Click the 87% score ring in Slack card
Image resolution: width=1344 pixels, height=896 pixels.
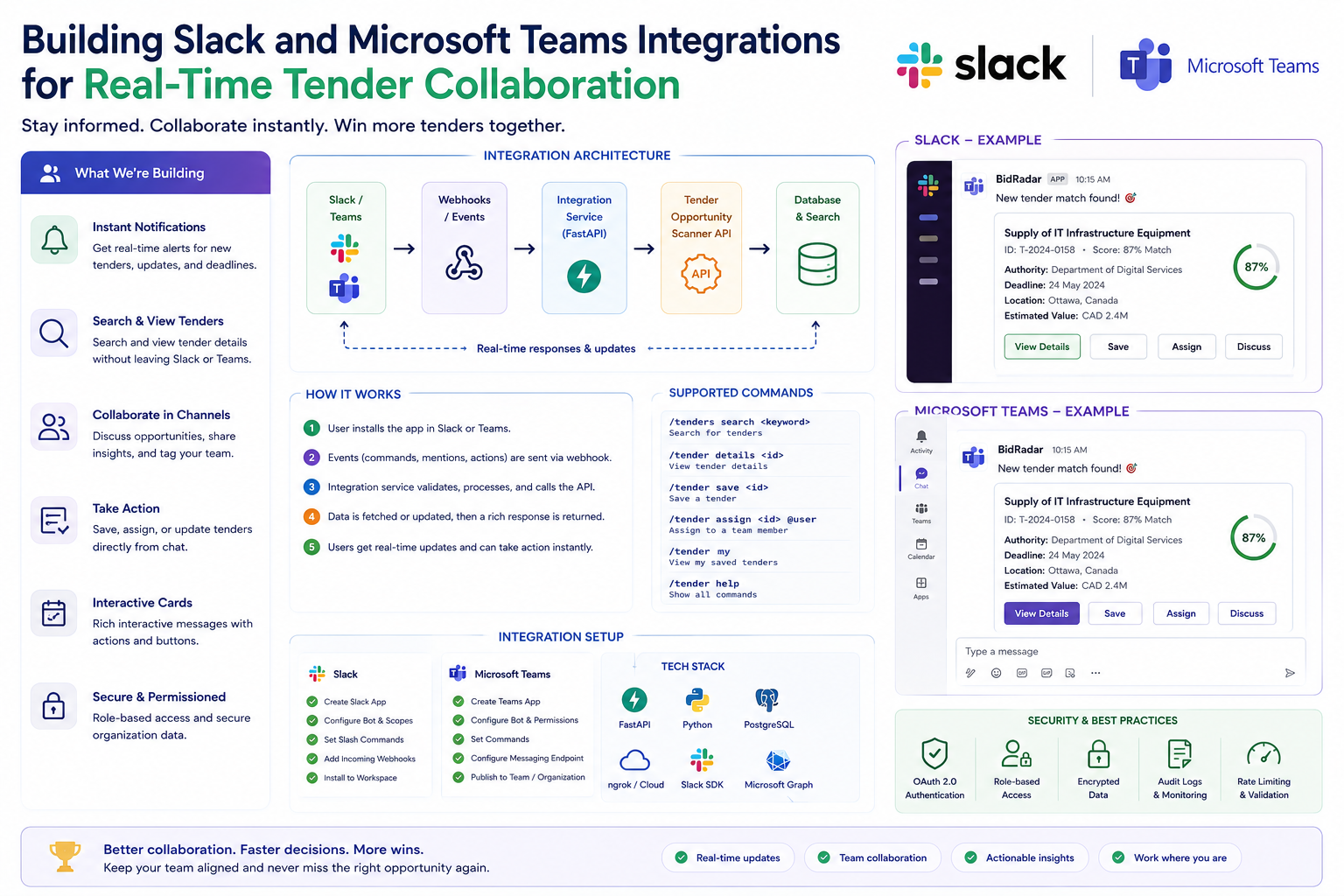tap(1256, 267)
